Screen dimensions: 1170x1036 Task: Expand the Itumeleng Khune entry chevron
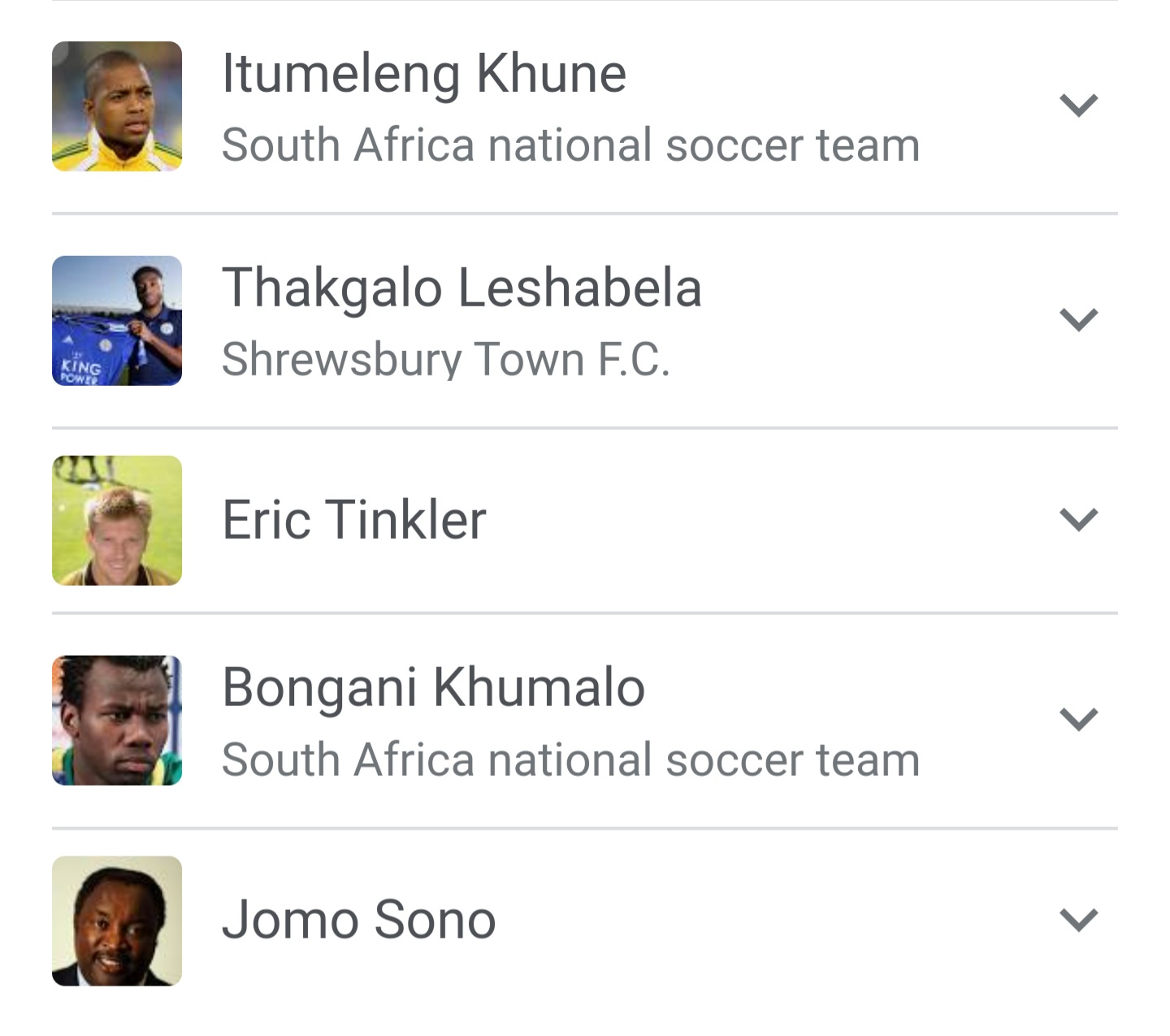1078,106
